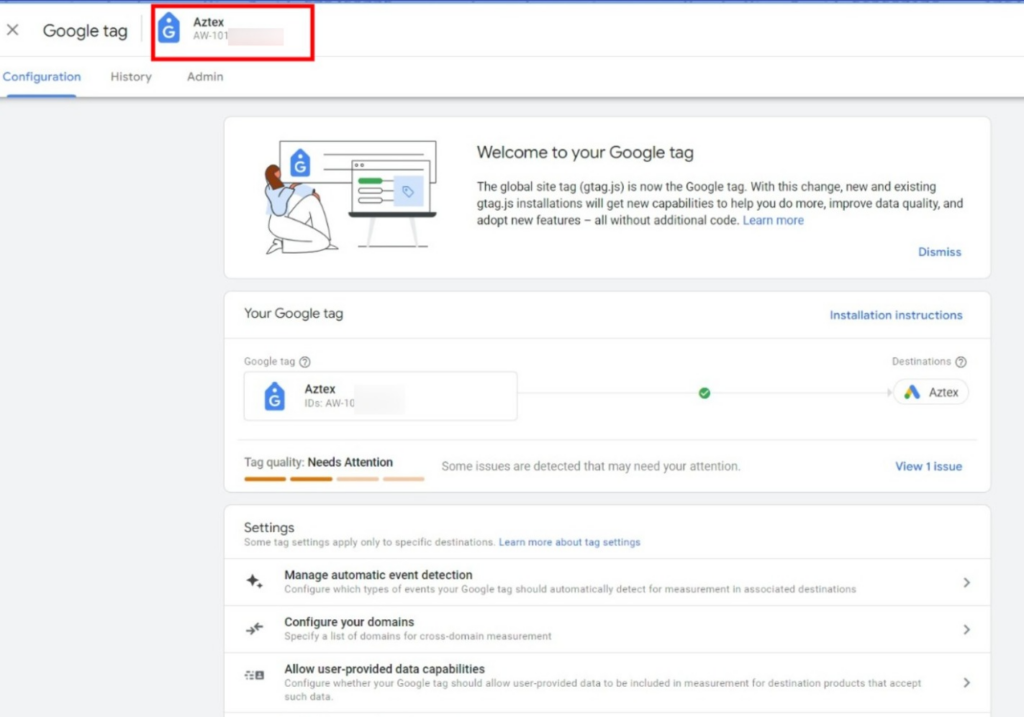Switch to the Admin tab

pos(204,76)
